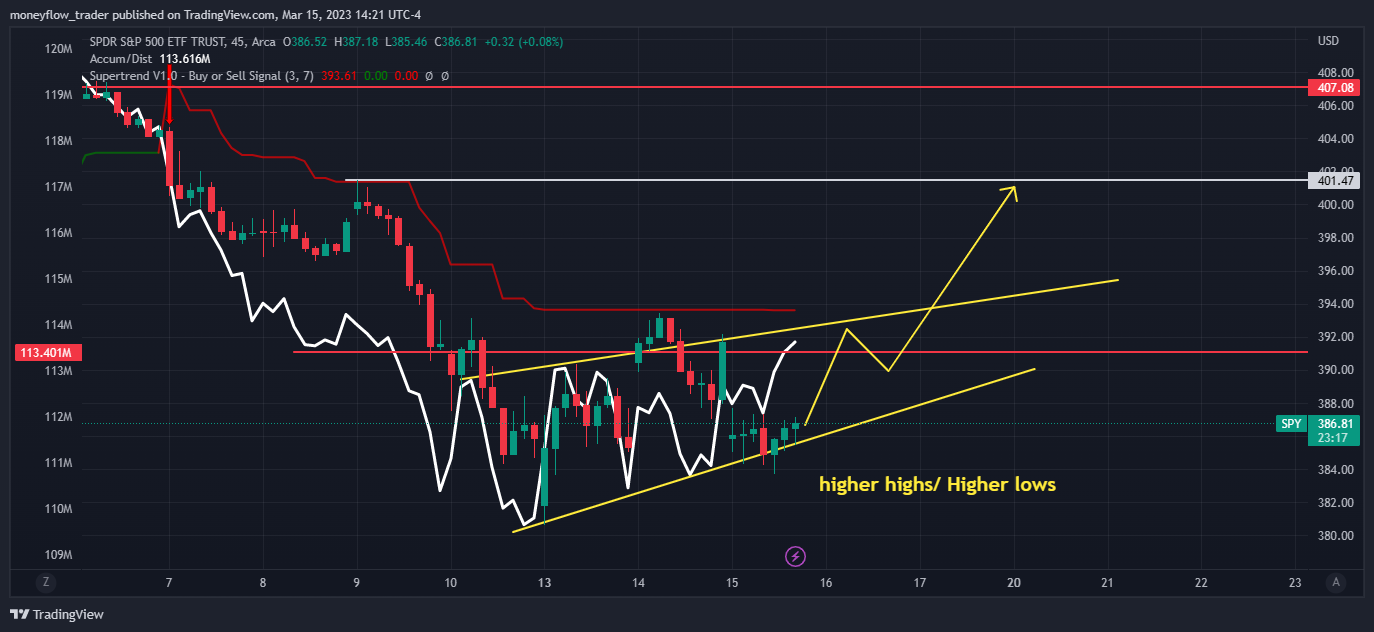The width and height of the screenshot is (1374, 632).
Task: Click the 'higher highs/ Higher lows' annotation
Action: 937,485
